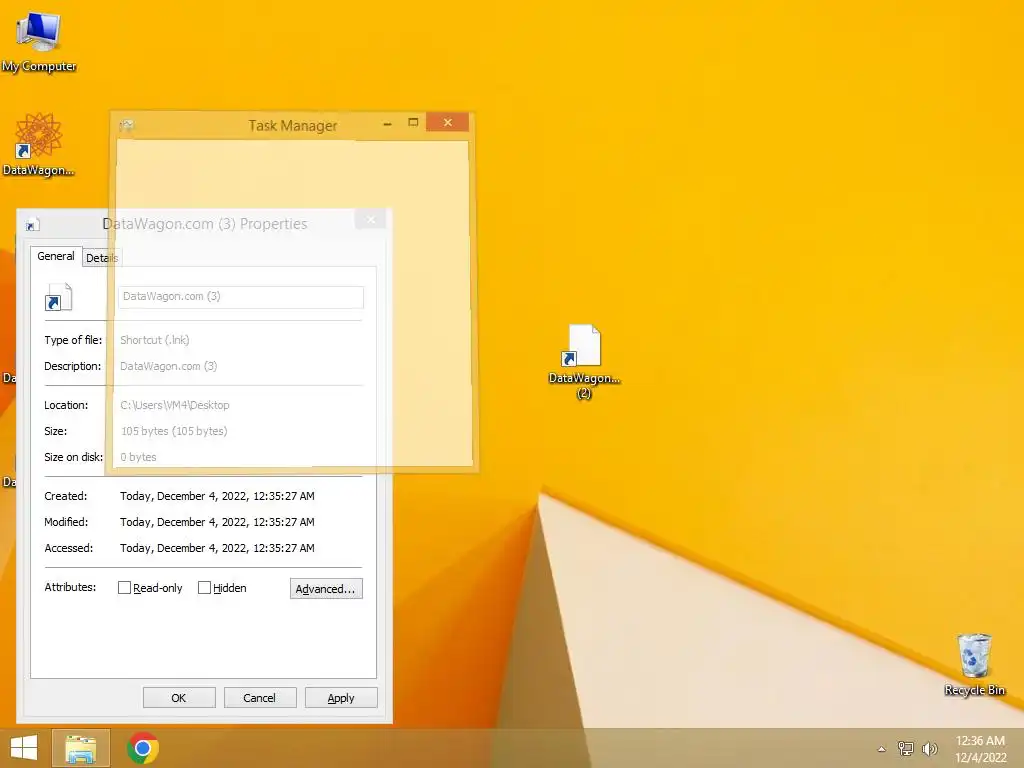Click the Task Manager title text
Viewport: 1024px width, 768px height.
click(293, 125)
